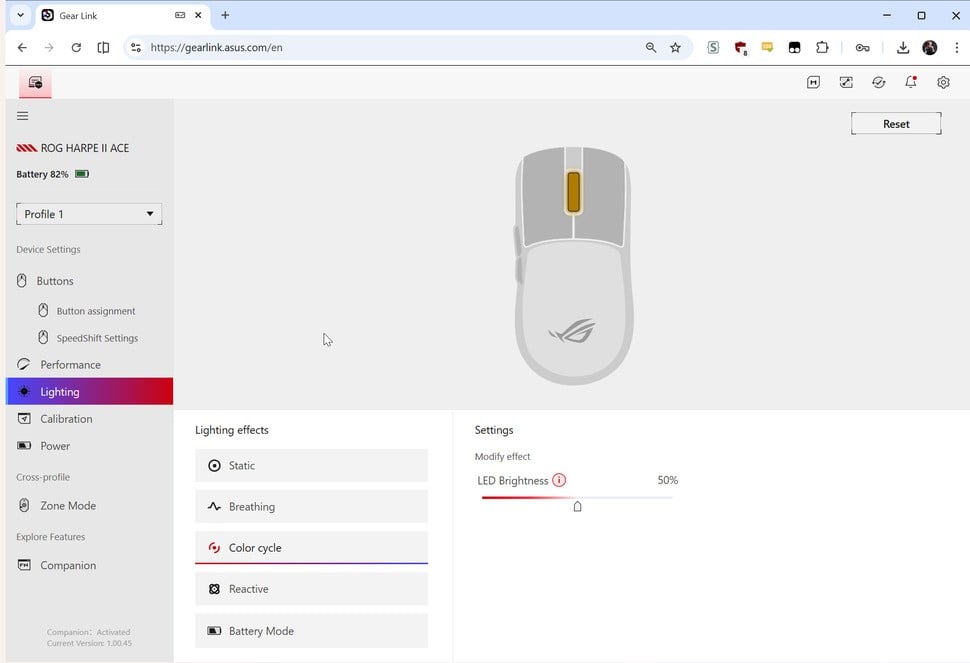Click the header icon beside the M icon

point(846,82)
